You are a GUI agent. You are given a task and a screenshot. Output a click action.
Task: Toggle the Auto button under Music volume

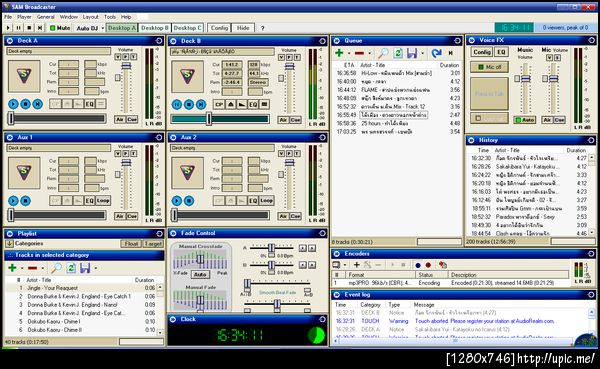[525, 120]
